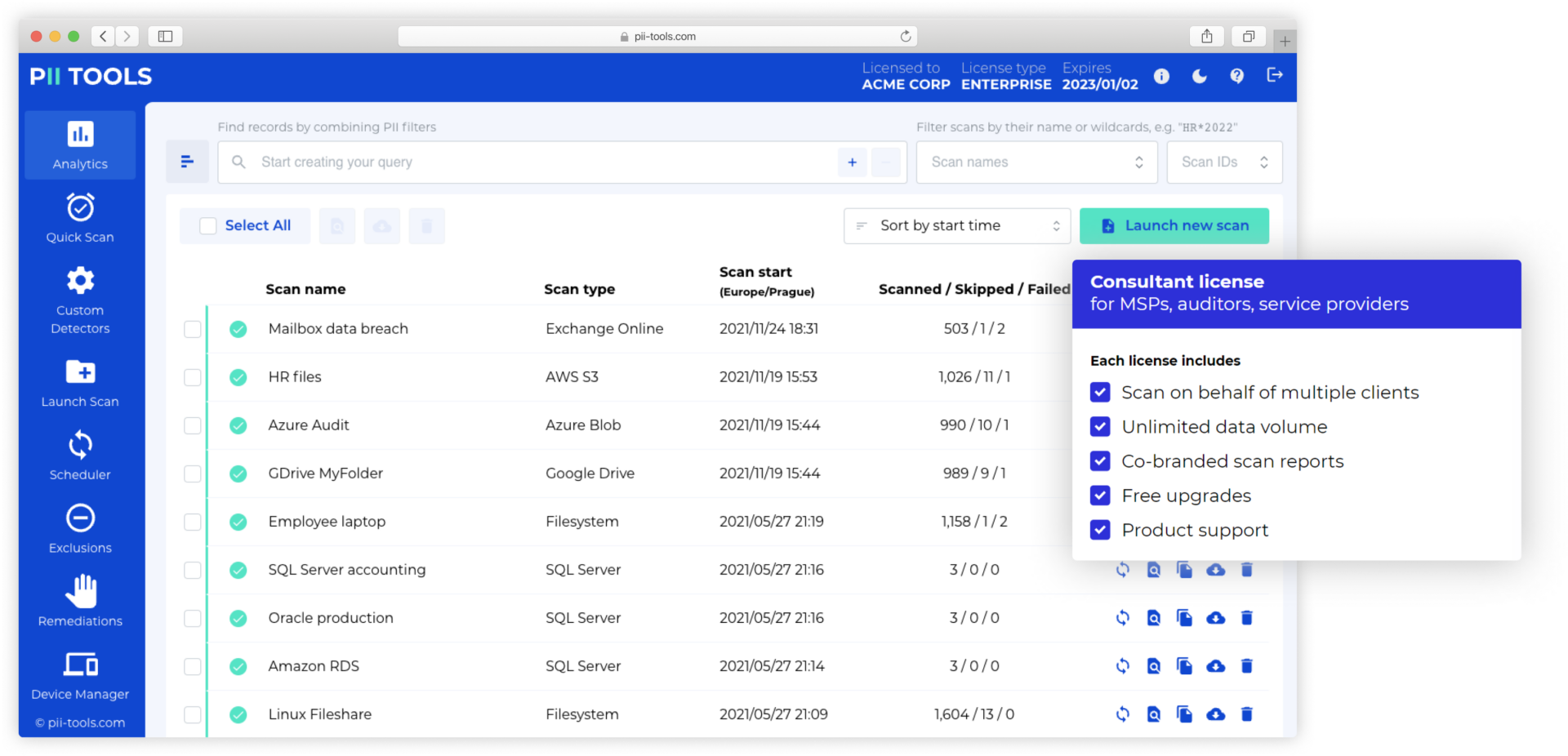This screenshot has width=1568, height=756.
Task: Download the Oracle production scan report
Action: (1216, 618)
